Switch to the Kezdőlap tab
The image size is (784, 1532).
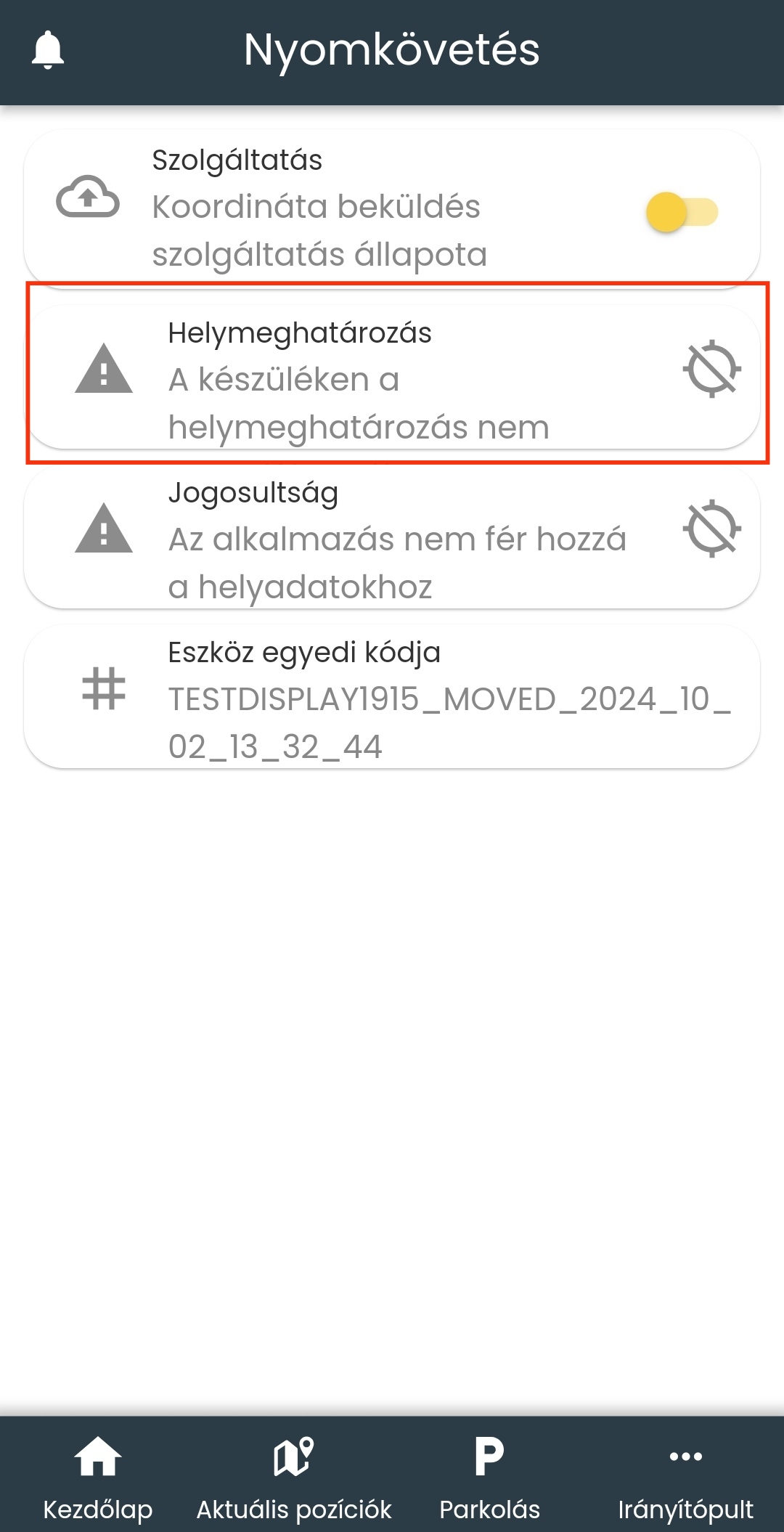[x=98, y=1474]
